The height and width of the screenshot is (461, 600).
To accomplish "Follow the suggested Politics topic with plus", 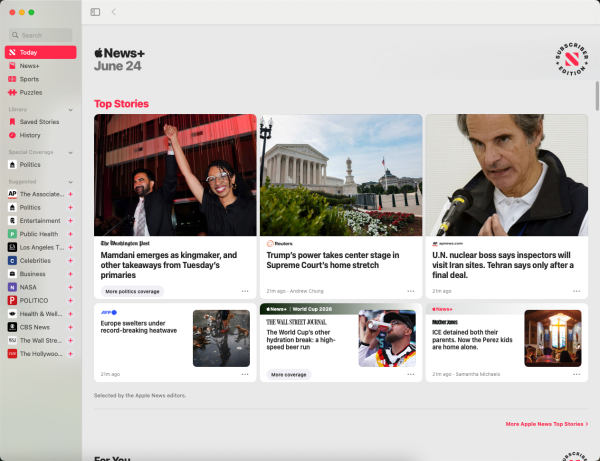I will pyautogui.click(x=70, y=208).
